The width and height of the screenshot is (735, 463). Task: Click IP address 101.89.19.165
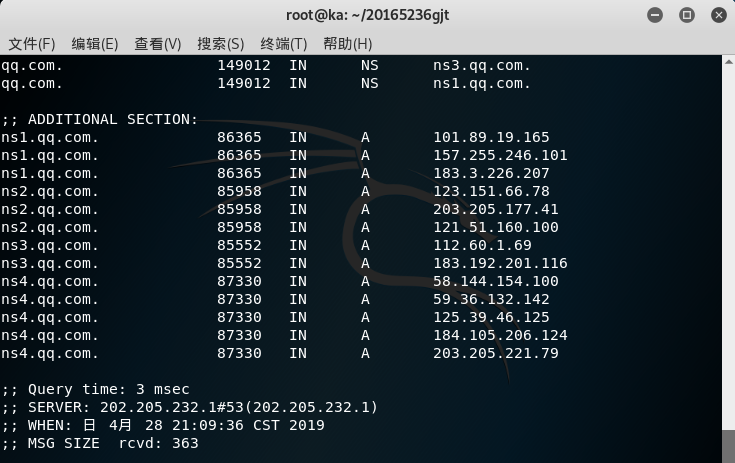491,137
